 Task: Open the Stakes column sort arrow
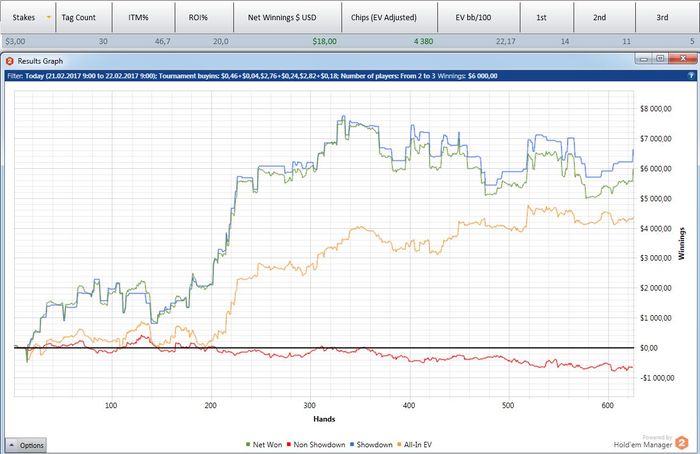pyautogui.click(x=49, y=17)
